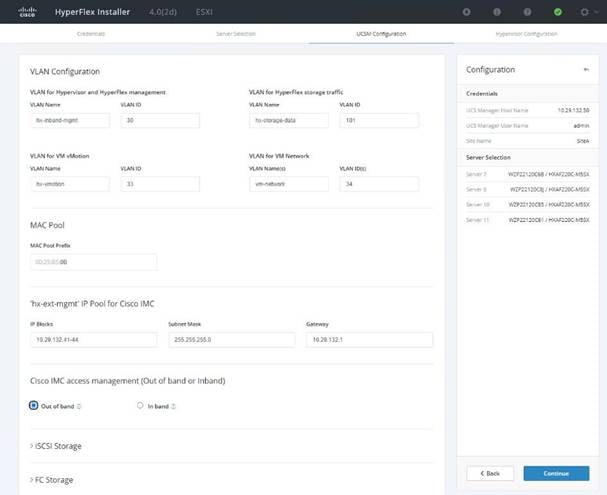Click VLAN for Hypervisor and HyperFlex management label
The height and width of the screenshot is (495, 607).
[x=98, y=92]
